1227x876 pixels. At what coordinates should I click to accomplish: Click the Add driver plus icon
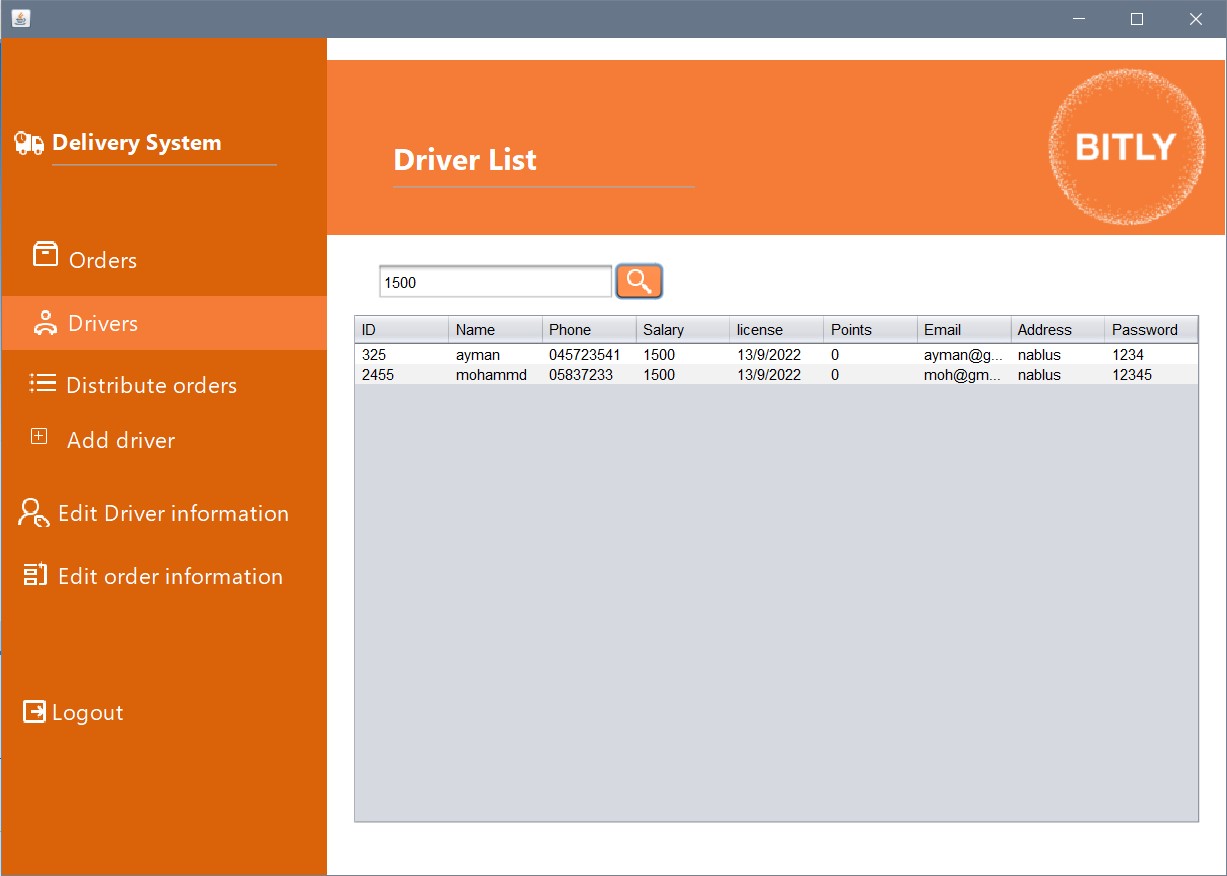point(39,436)
